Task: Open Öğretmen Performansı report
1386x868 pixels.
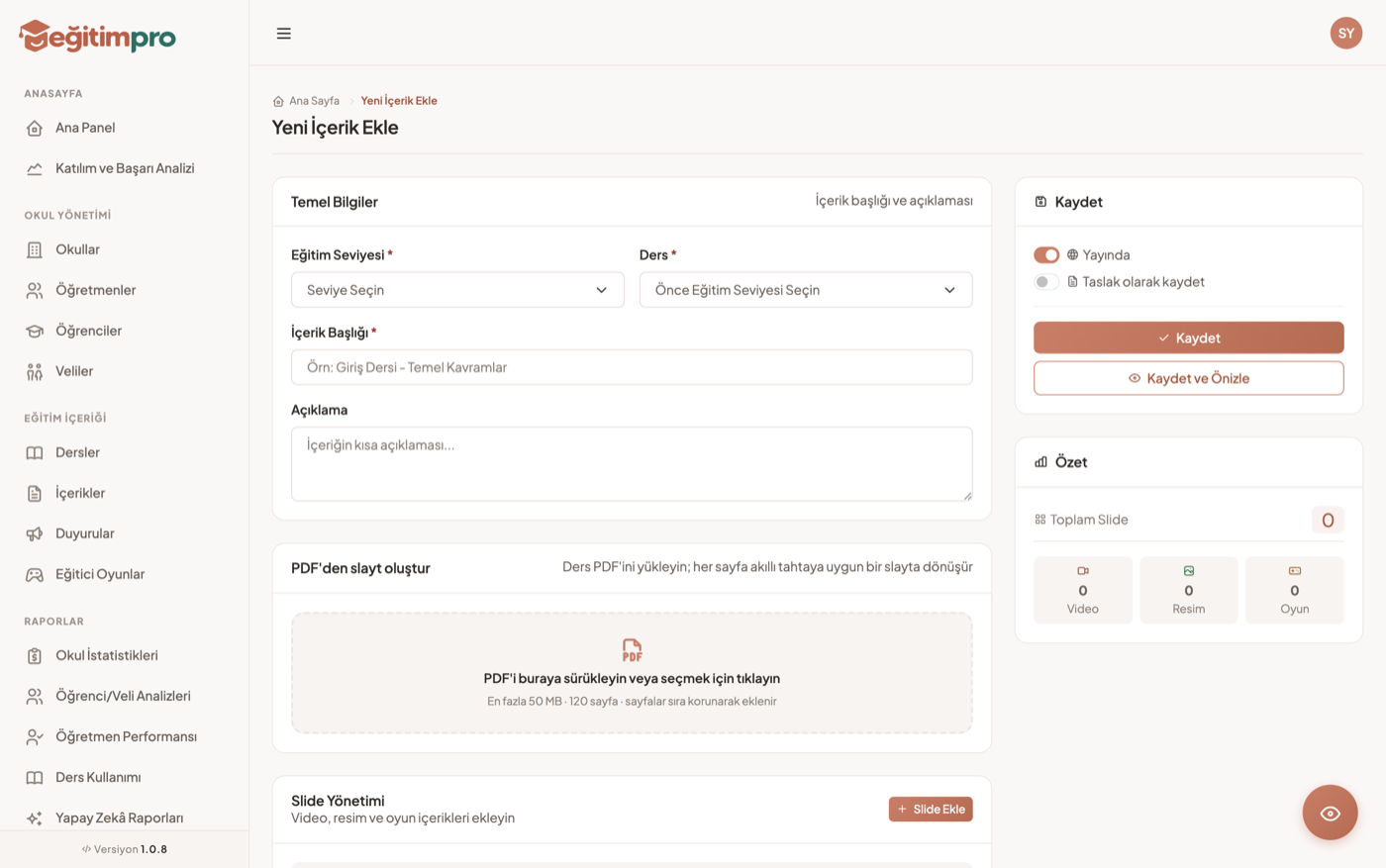Action: [x=124, y=736]
